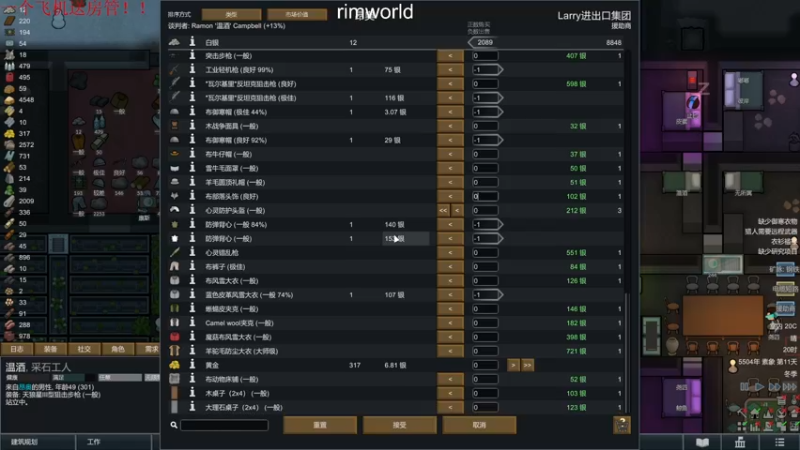Click the 布牛仔帽 cowboy hat icon
Image resolution: width=800 pixels, height=450 pixels.
174,154
